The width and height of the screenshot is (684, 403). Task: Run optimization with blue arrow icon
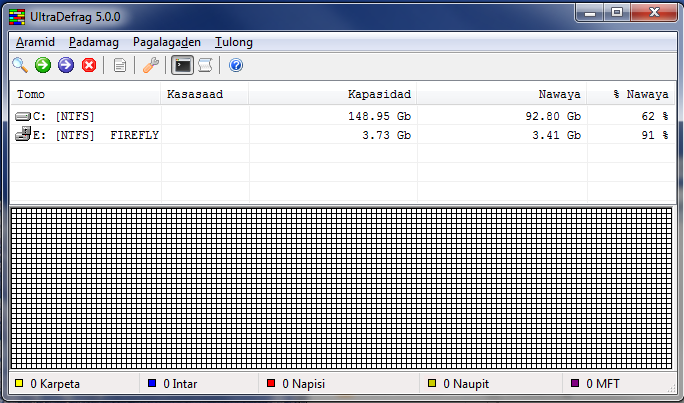(x=66, y=65)
